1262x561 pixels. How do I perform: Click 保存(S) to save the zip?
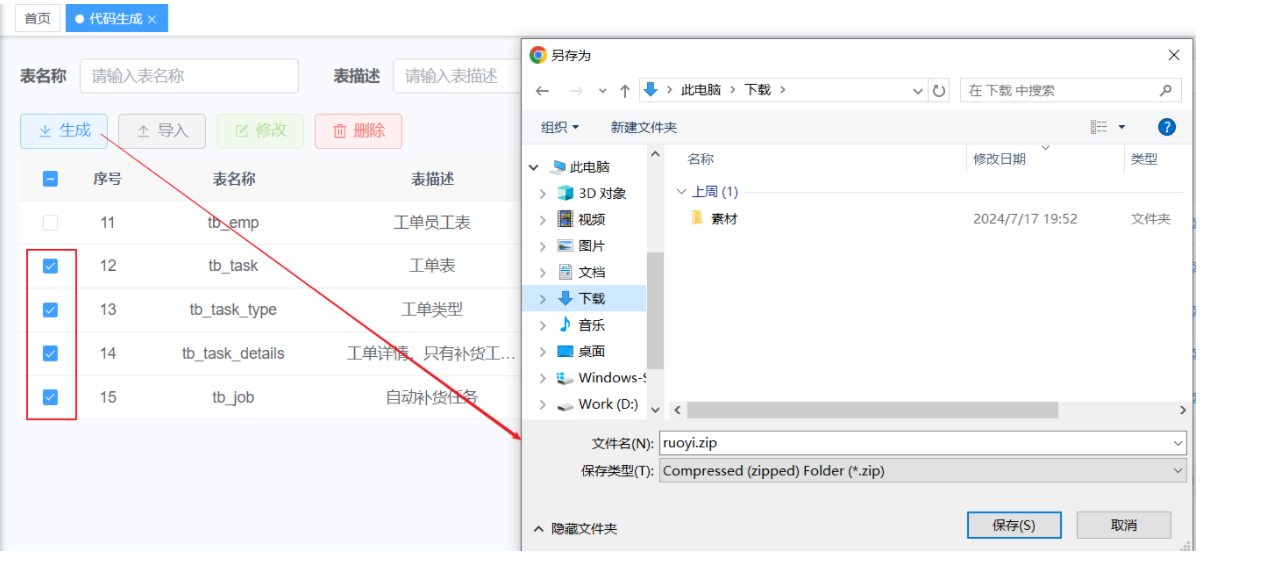(1014, 525)
